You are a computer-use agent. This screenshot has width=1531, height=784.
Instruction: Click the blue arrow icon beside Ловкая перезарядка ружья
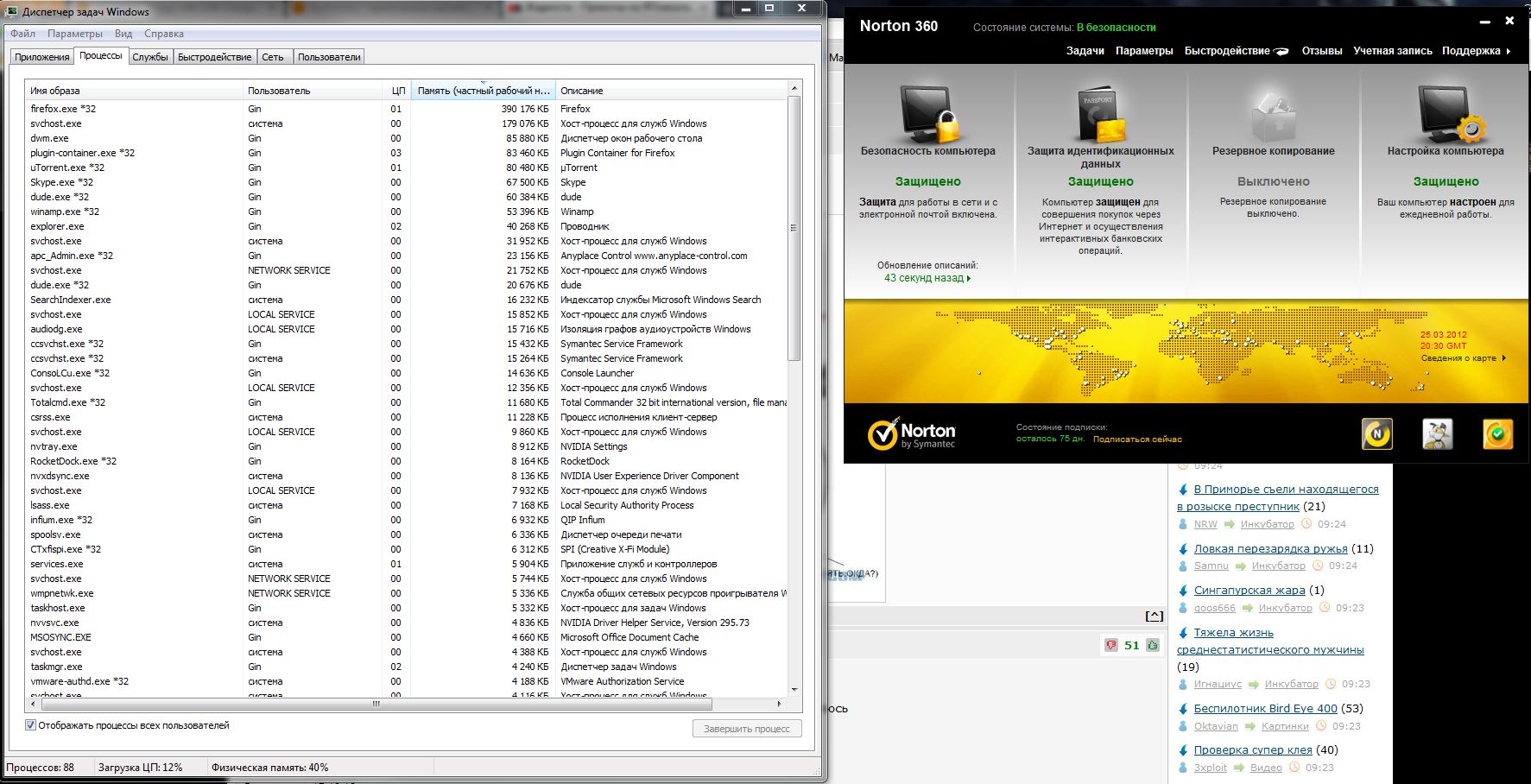tap(1183, 549)
